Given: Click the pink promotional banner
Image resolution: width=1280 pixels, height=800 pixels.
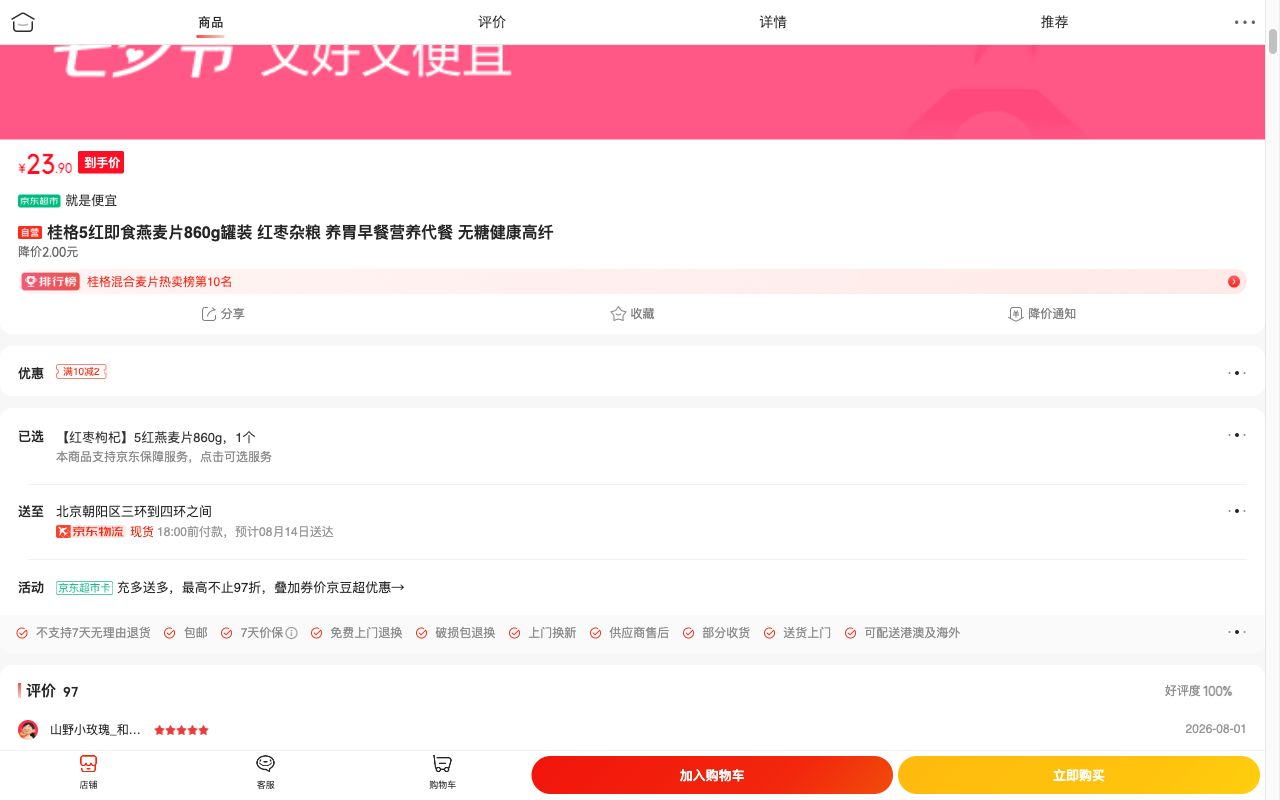Looking at the screenshot, I should (632, 92).
